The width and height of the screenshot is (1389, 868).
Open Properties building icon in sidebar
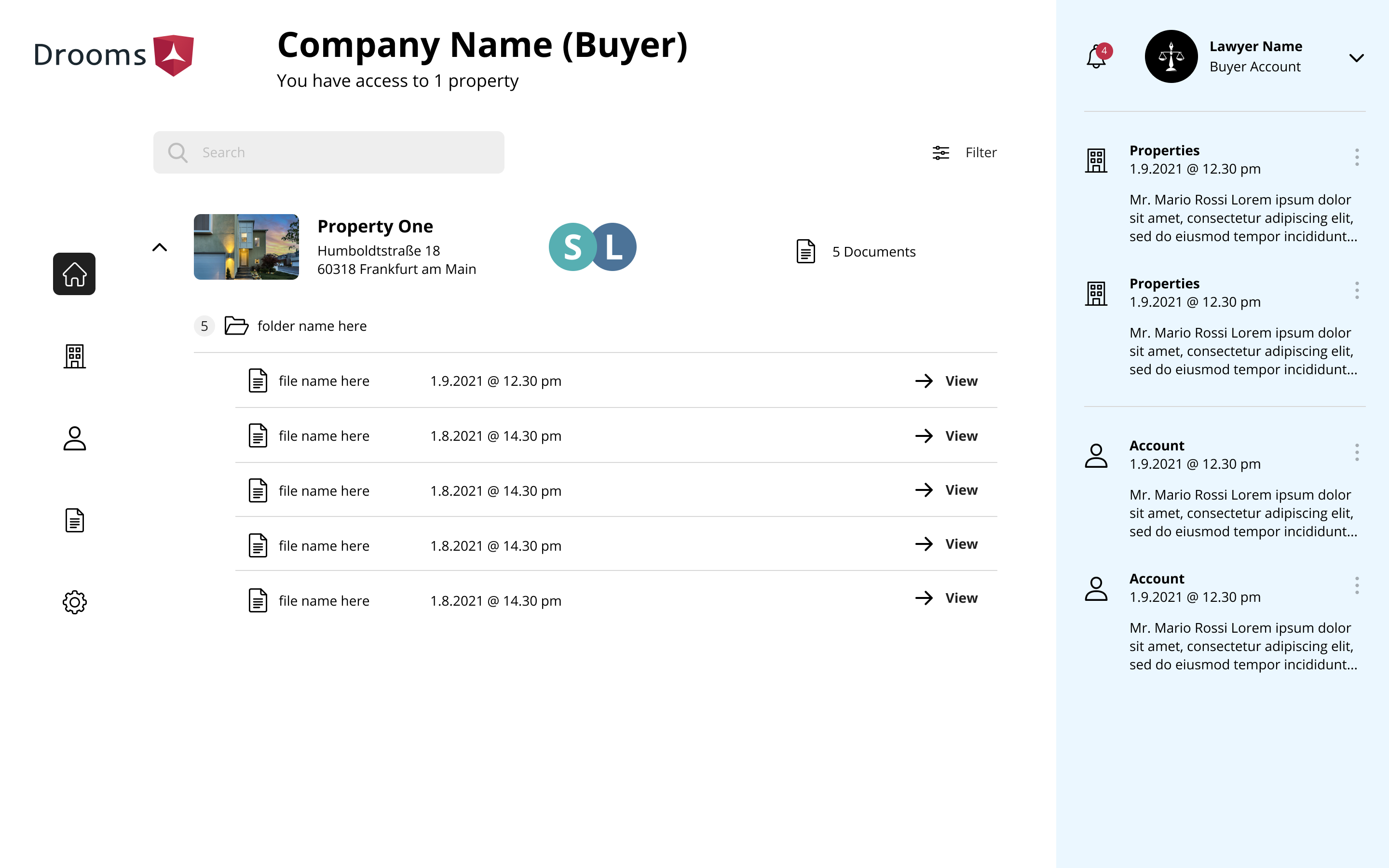[x=75, y=356]
